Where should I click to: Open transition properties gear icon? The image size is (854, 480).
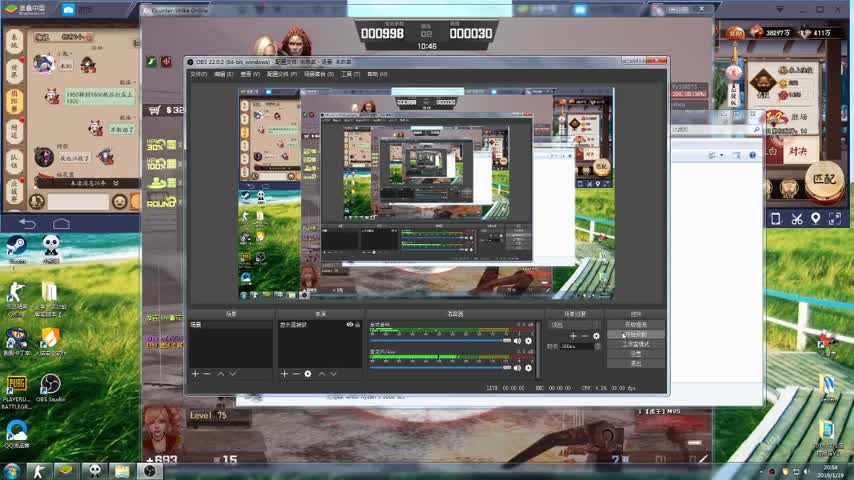[596, 336]
